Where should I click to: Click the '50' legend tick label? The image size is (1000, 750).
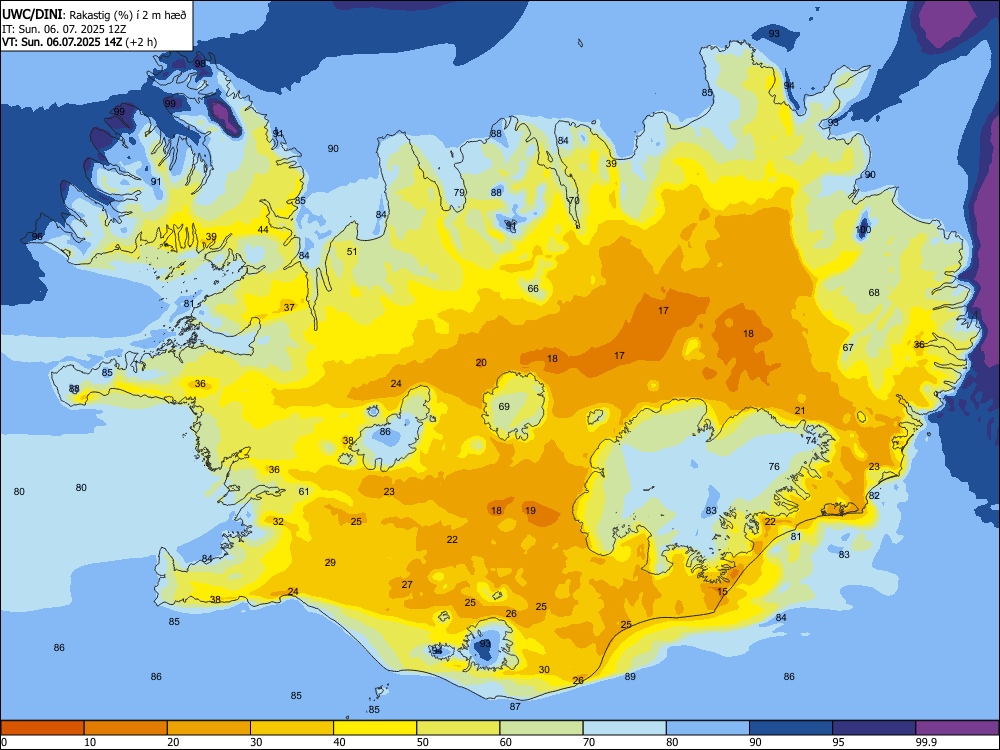[x=422, y=742]
